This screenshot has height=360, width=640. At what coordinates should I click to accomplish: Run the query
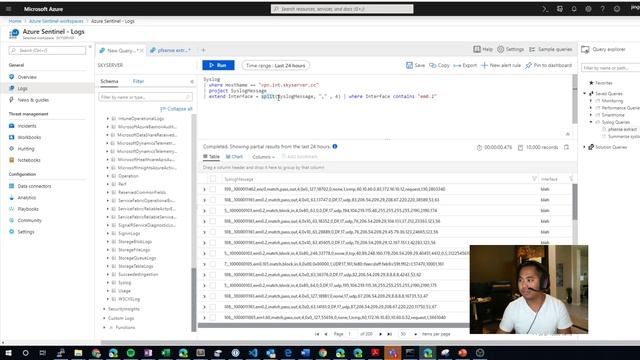[x=218, y=65]
